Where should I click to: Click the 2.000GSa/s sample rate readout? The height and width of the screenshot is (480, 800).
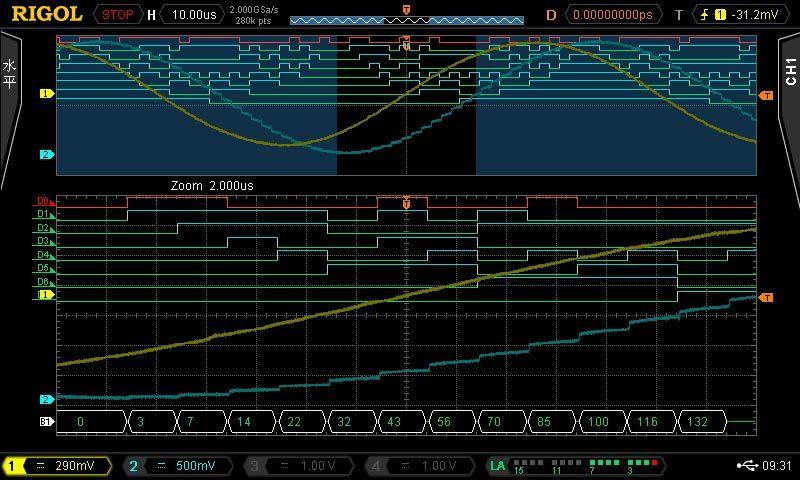(254, 10)
